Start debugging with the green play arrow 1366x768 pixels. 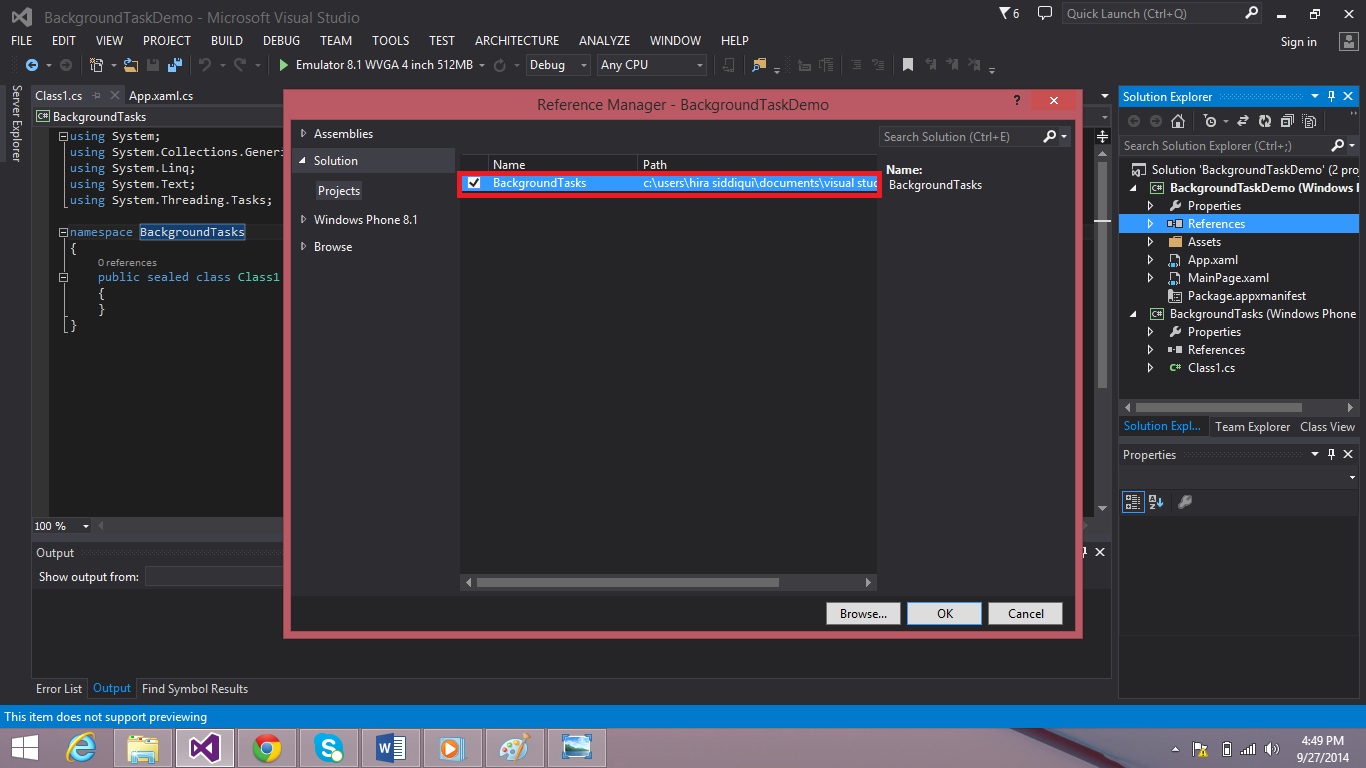point(284,65)
